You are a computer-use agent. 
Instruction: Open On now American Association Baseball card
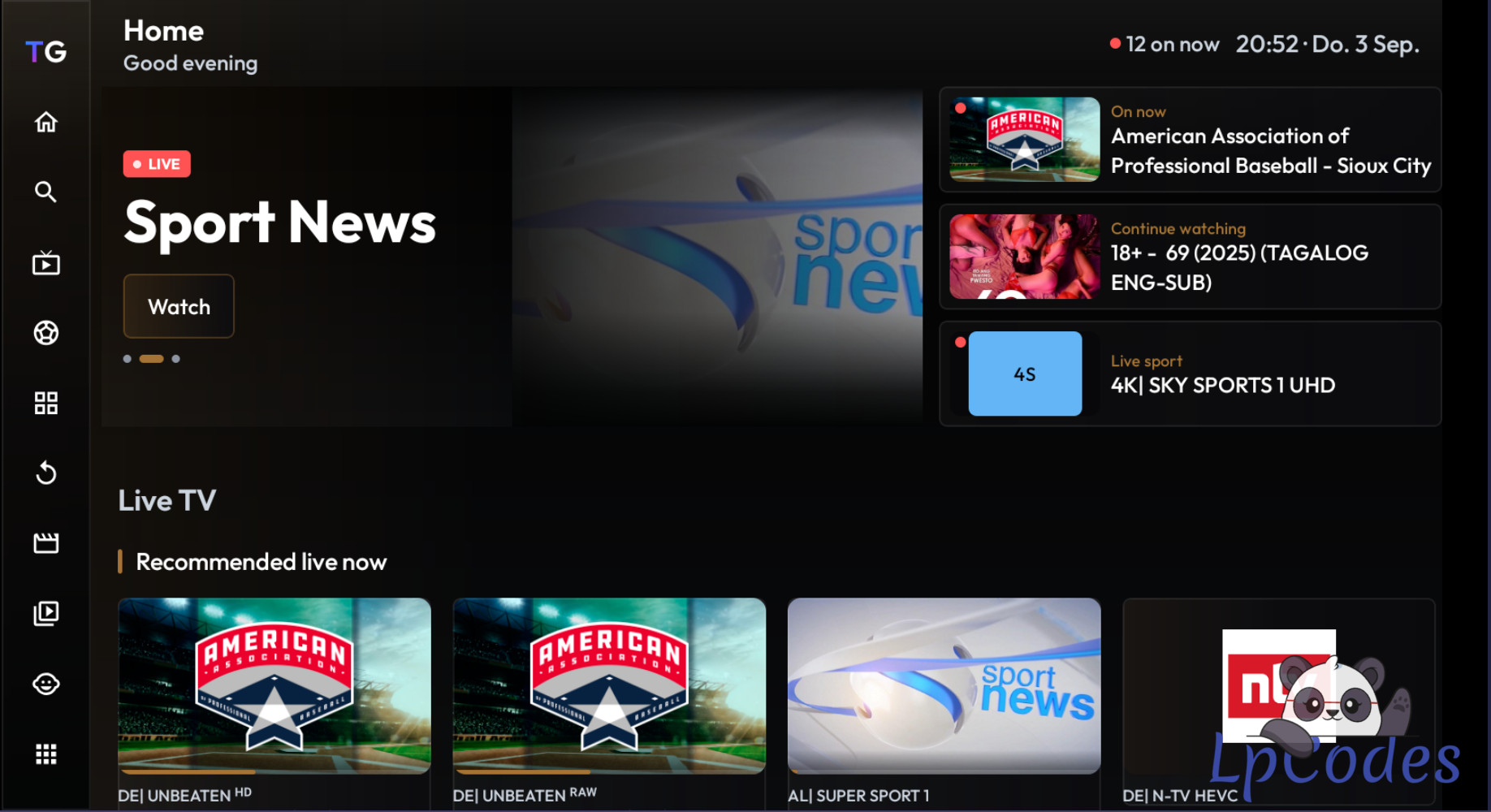[1191, 140]
